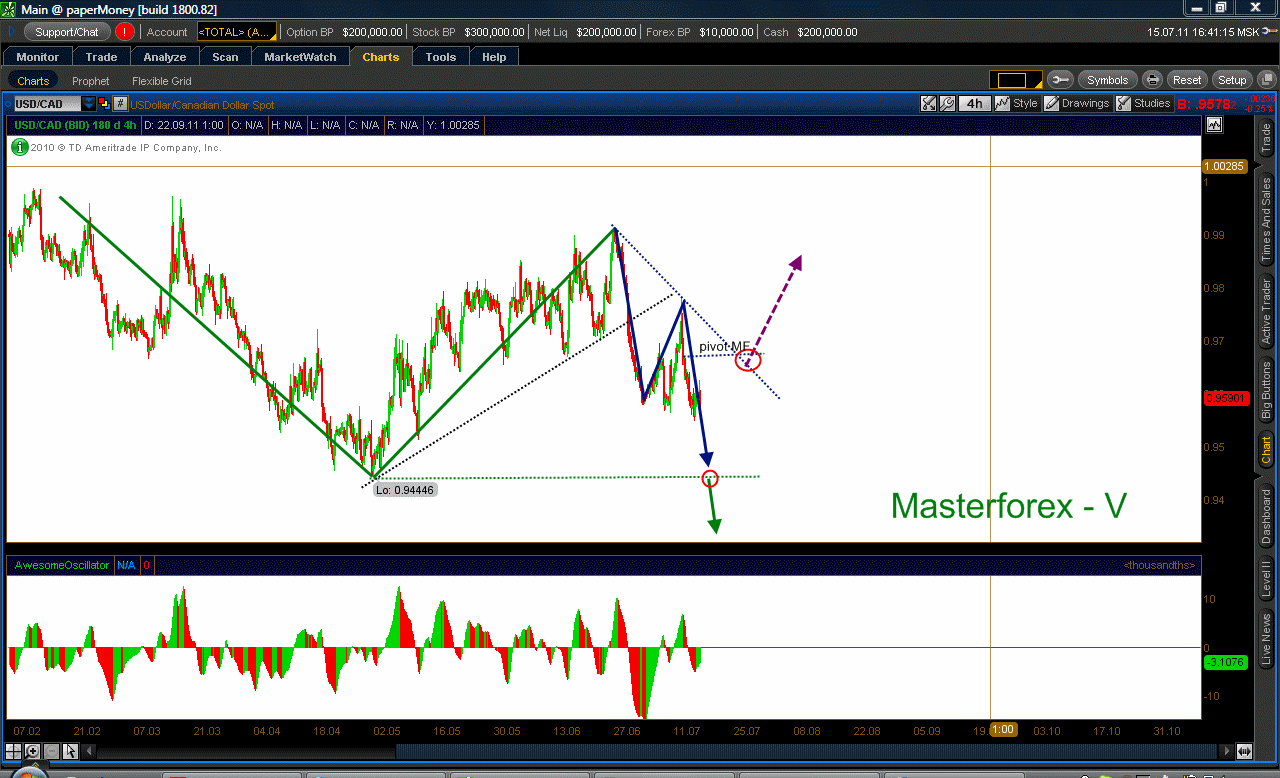This screenshot has height=778, width=1280.
Task: Open the Prophet sub-tab
Action: pyautogui.click(x=91, y=81)
